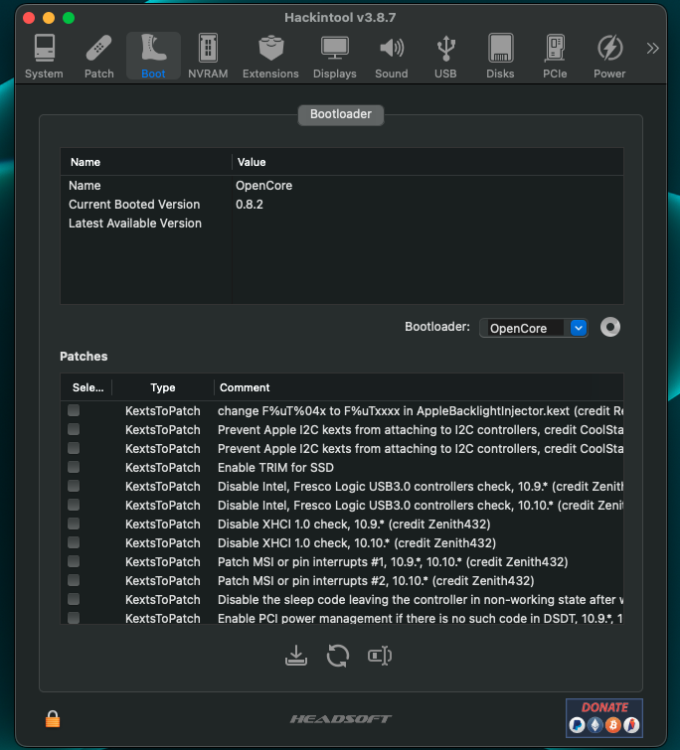Check Fresco Logic USB3.0 10.10 patch checkbox

click(x=74, y=505)
